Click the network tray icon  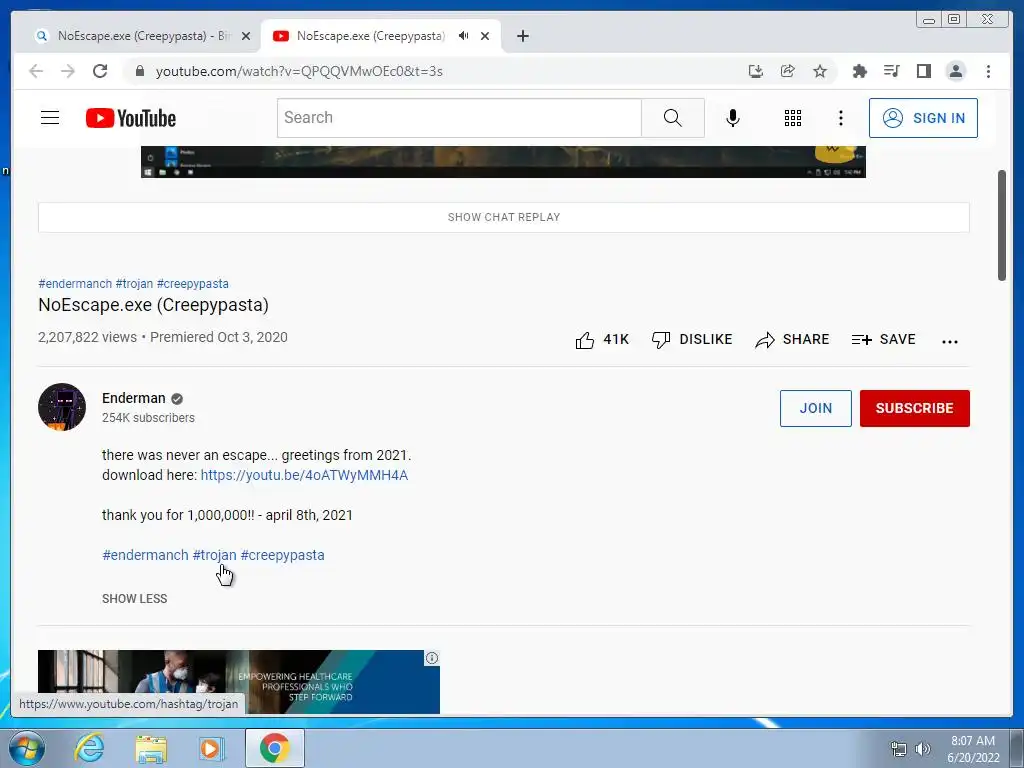point(899,749)
